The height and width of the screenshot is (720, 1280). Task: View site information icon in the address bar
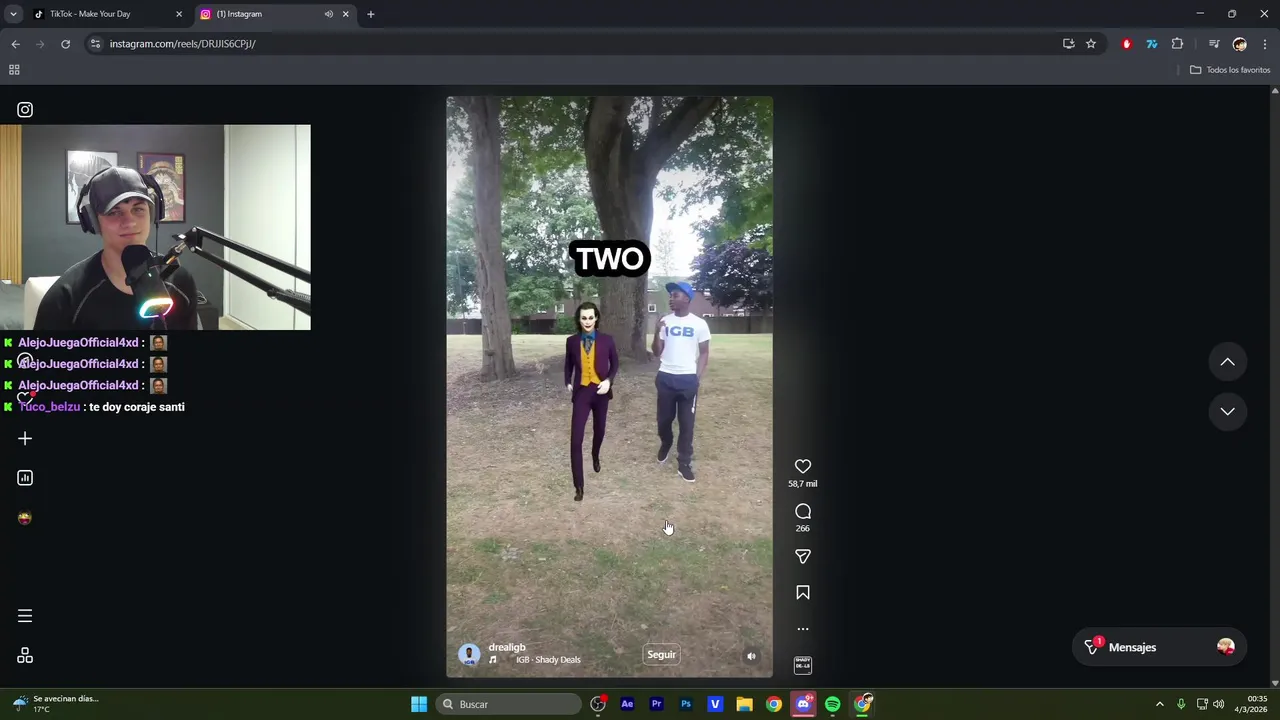tap(95, 44)
